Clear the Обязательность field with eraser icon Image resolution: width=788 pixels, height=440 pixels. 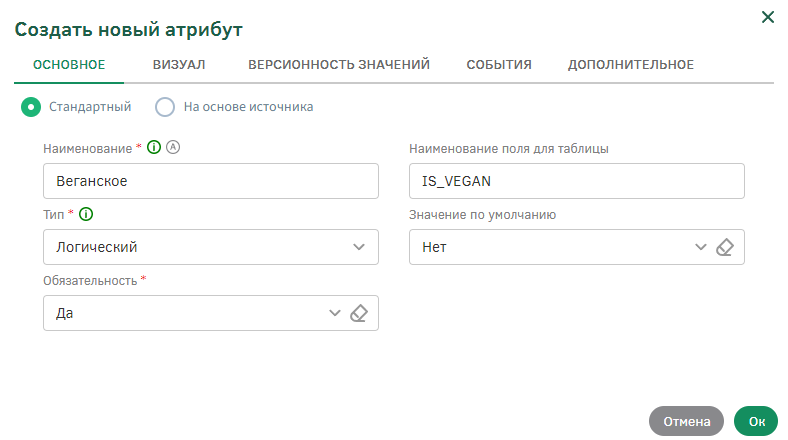click(360, 313)
